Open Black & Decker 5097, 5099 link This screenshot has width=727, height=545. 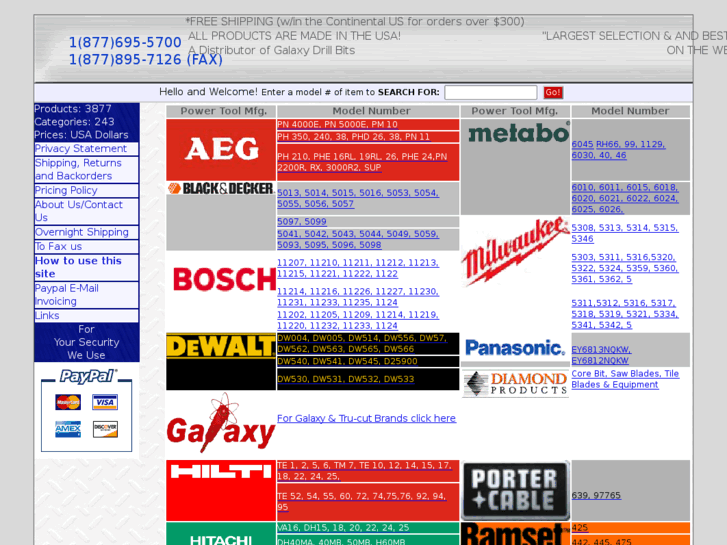coord(302,222)
